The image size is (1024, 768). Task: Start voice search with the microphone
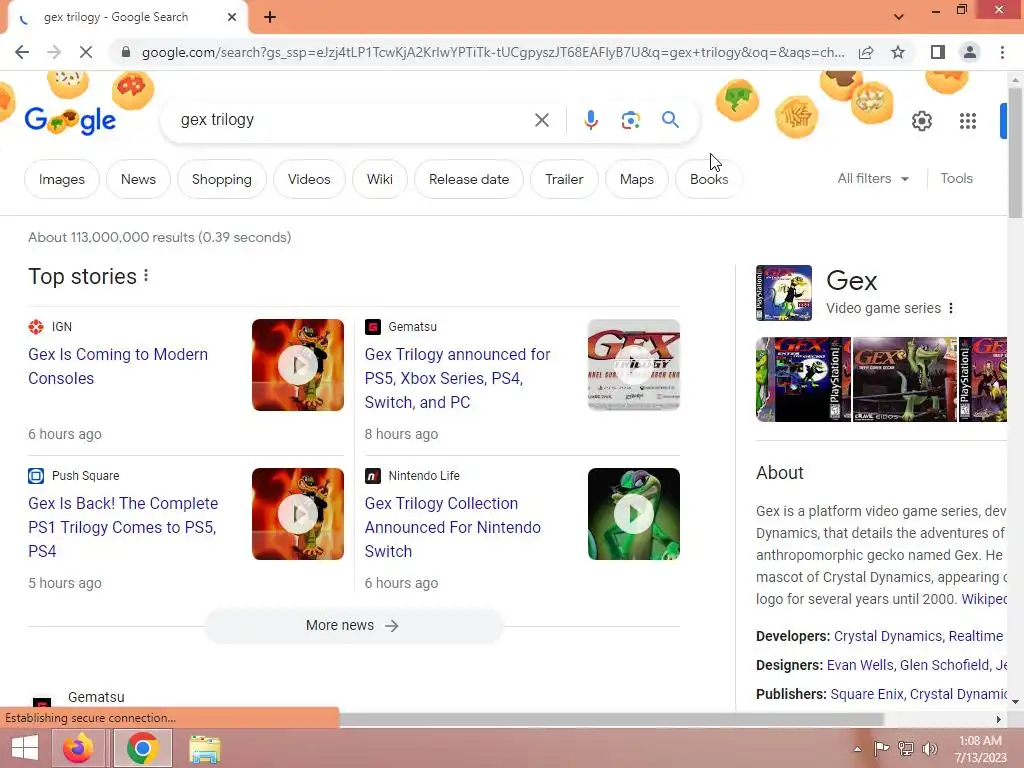pos(590,120)
